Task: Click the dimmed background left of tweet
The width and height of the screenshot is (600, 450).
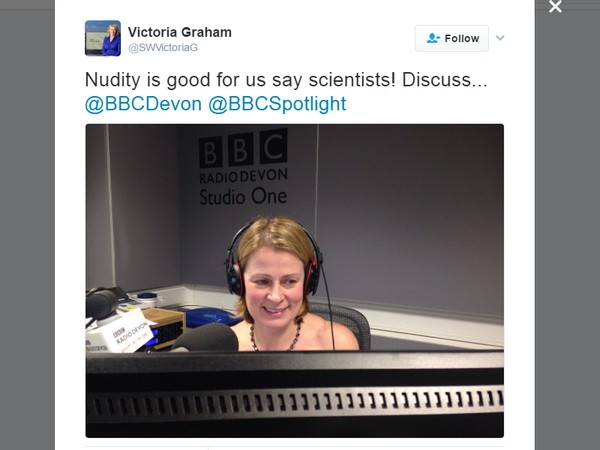Action: pyautogui.click(x=27, y=230)
